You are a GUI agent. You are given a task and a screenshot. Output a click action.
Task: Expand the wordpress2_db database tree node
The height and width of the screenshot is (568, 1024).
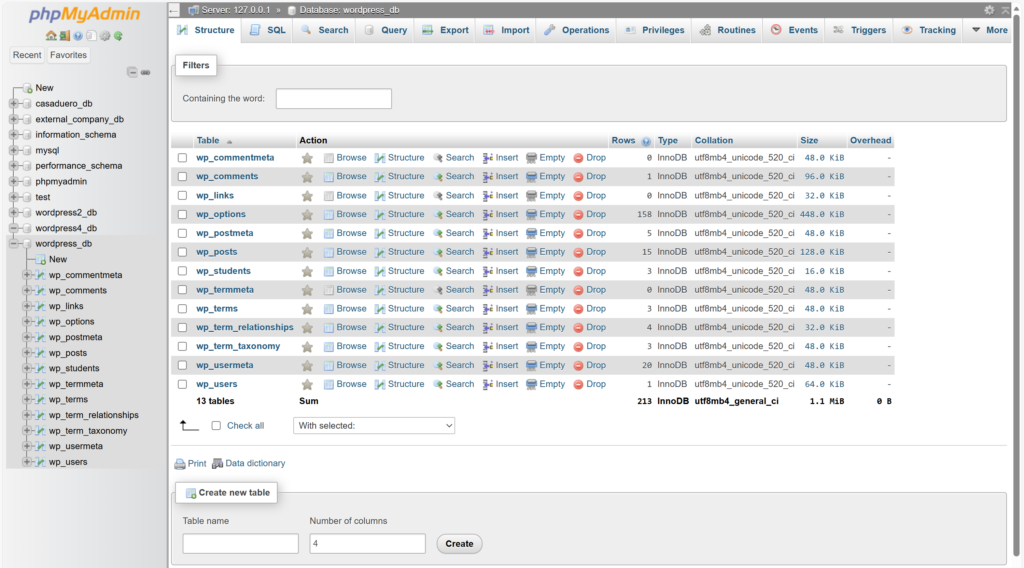pyautogui.click(x=14, y=212)
